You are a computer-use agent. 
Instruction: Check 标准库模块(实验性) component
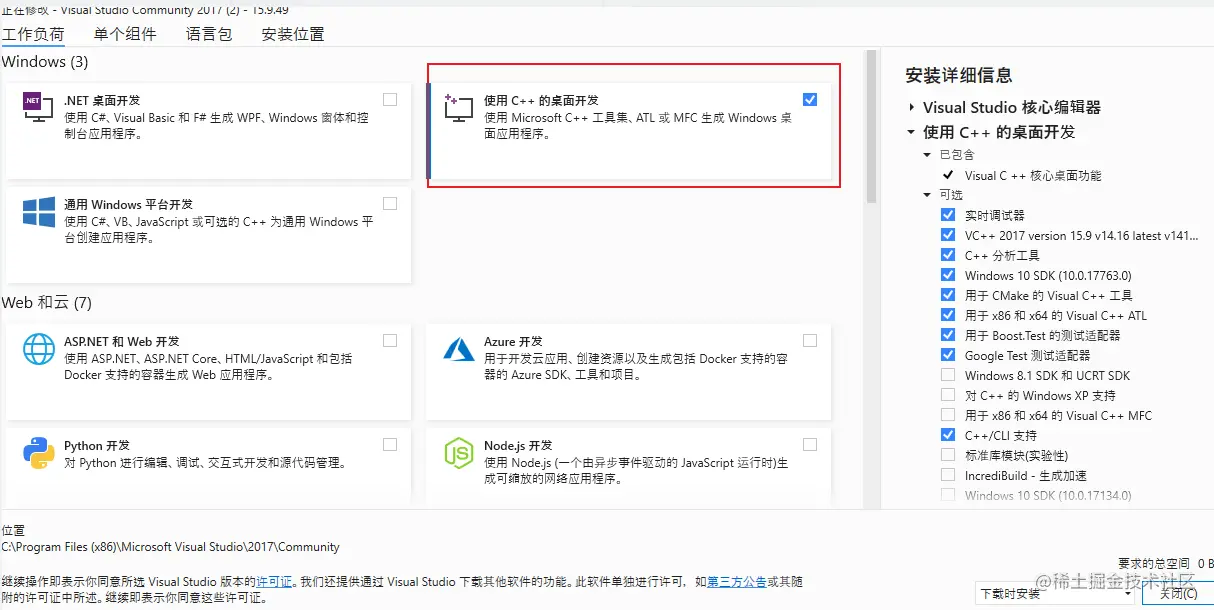pos(948,455)
